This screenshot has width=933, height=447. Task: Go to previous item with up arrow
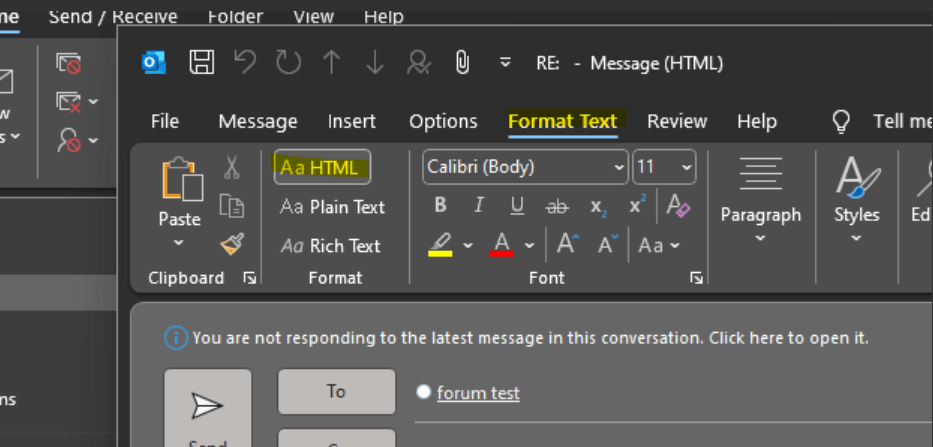(x=331, y=62)
